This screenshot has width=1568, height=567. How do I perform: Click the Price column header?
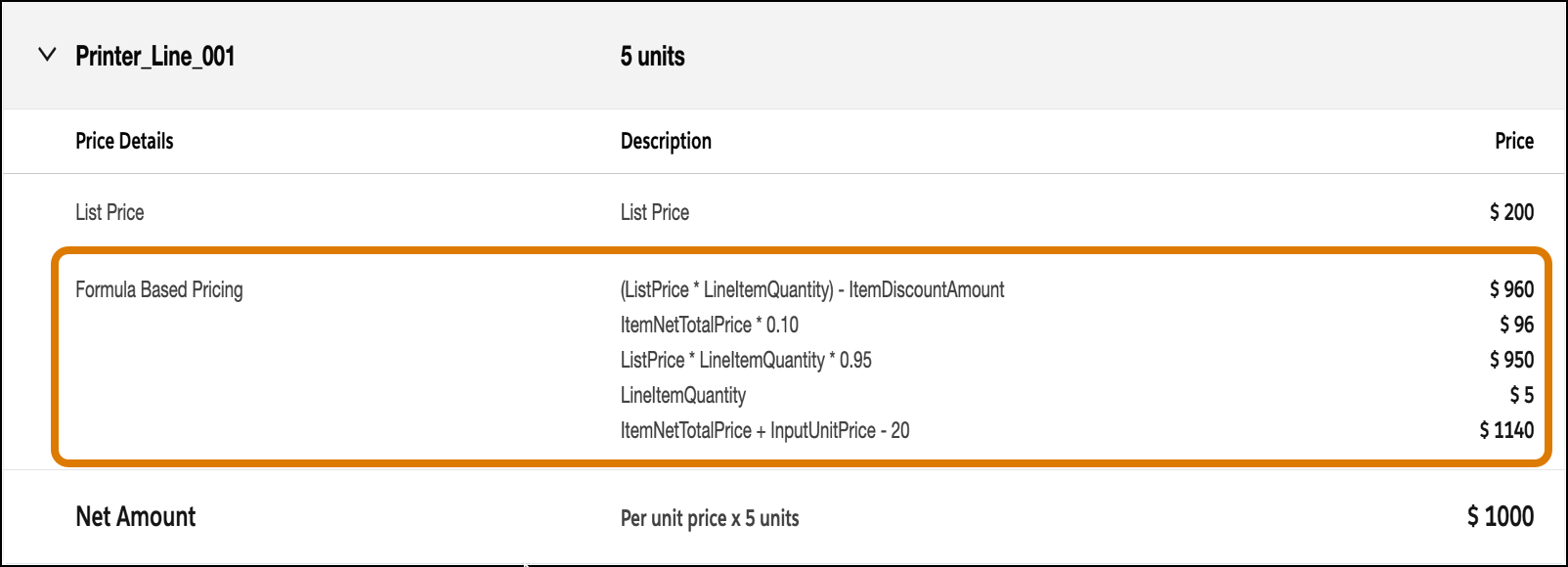click(1514, 141)
